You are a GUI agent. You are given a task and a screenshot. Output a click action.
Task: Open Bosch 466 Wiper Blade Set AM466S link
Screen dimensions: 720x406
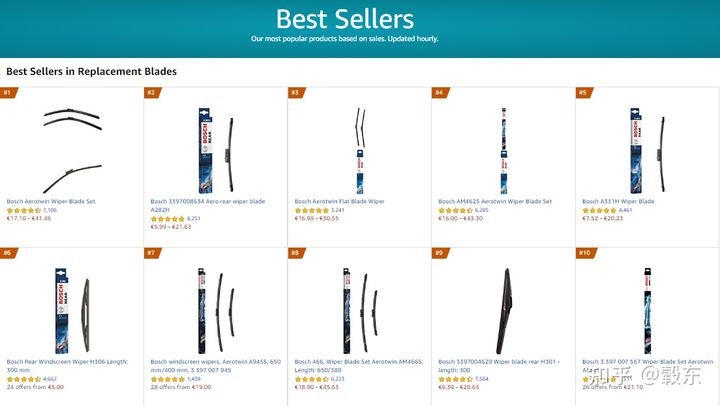coord(359,366)
